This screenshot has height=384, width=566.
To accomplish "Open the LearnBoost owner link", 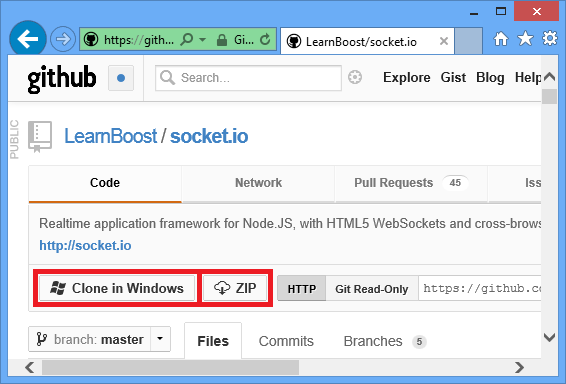I will (x=110, y=136).
